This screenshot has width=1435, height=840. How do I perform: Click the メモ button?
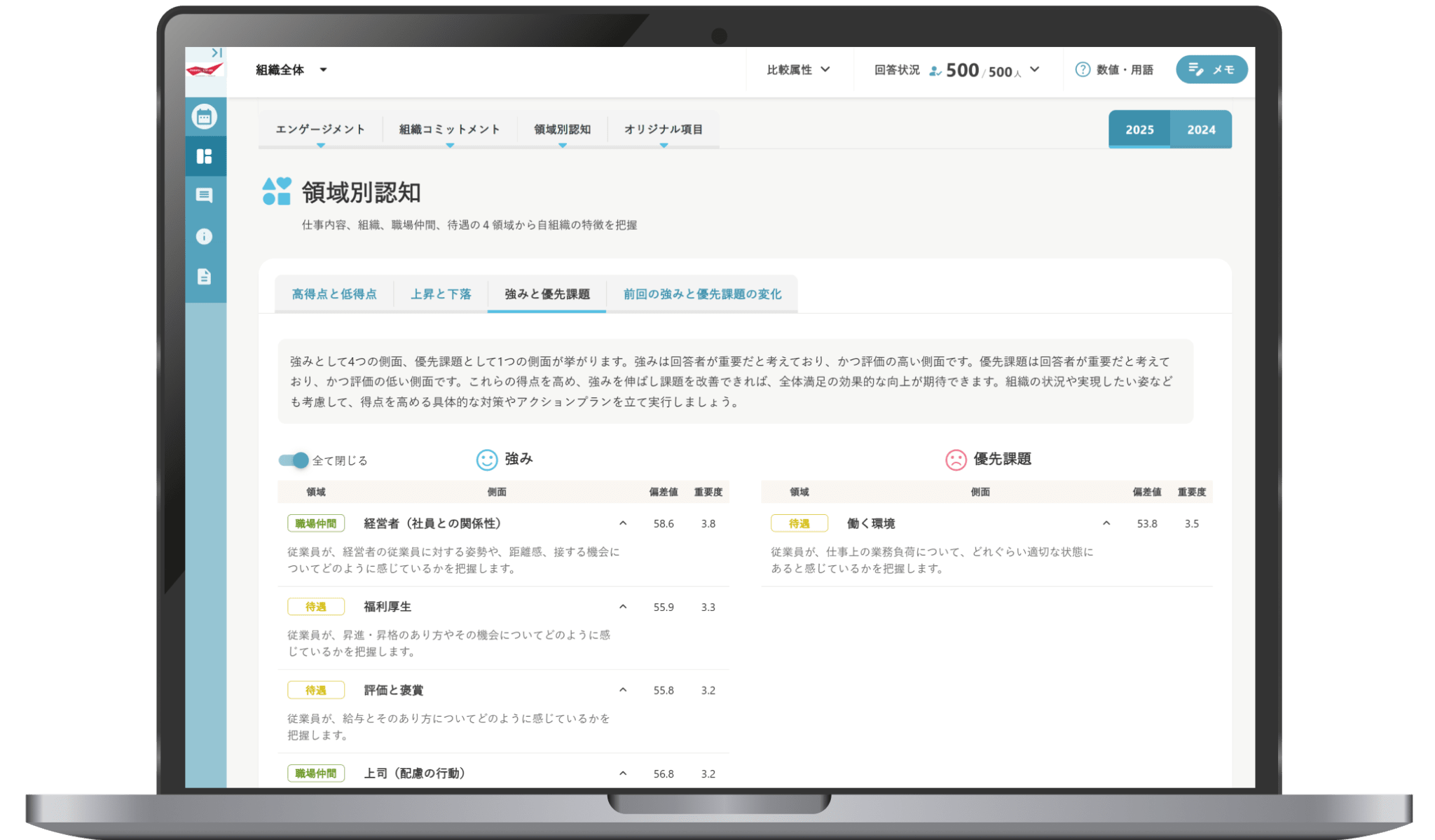point(1211,69)
